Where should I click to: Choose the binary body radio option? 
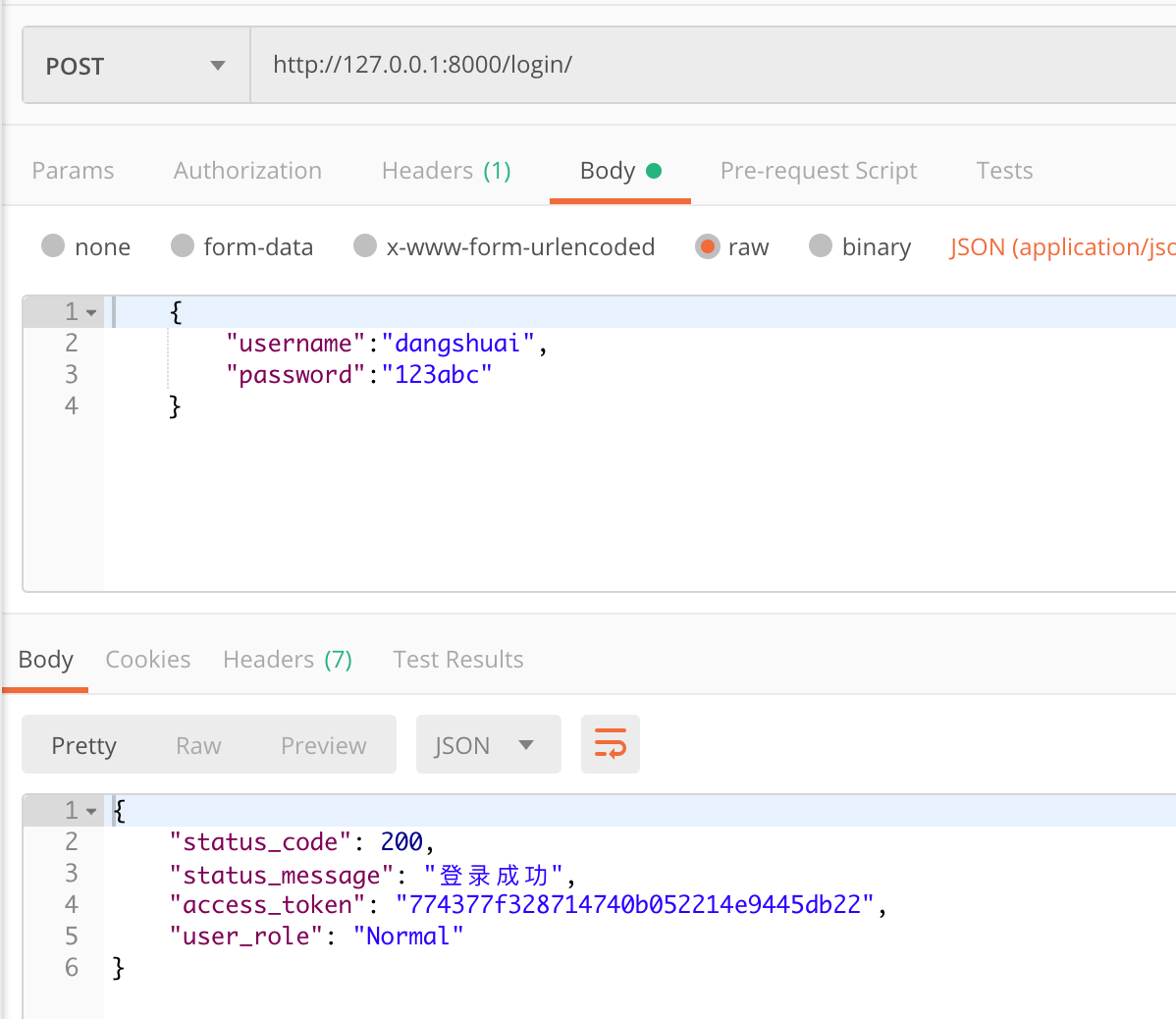coord(821,246)
